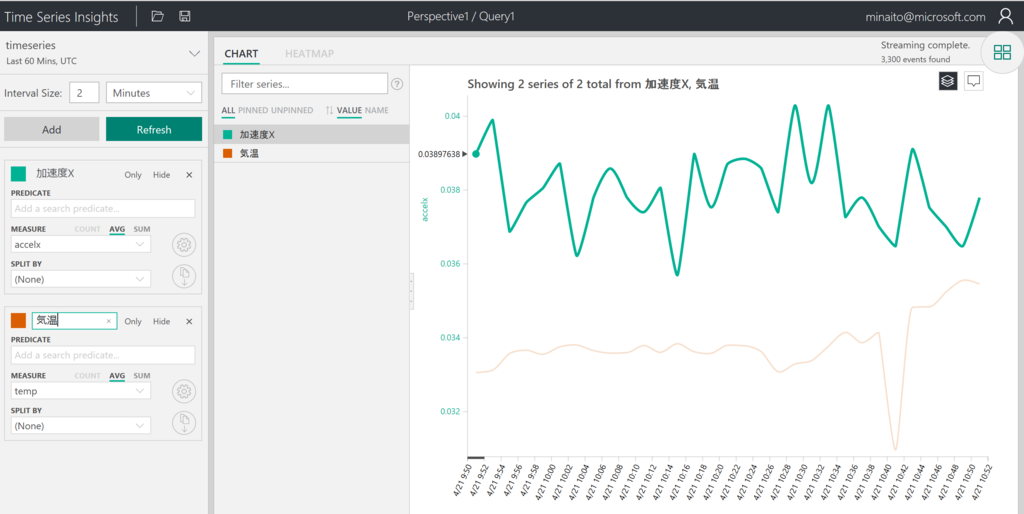Viewport: 1024px width, 514px height.
Task: Open settings gear for accelx measure
Action: point(184,246)
